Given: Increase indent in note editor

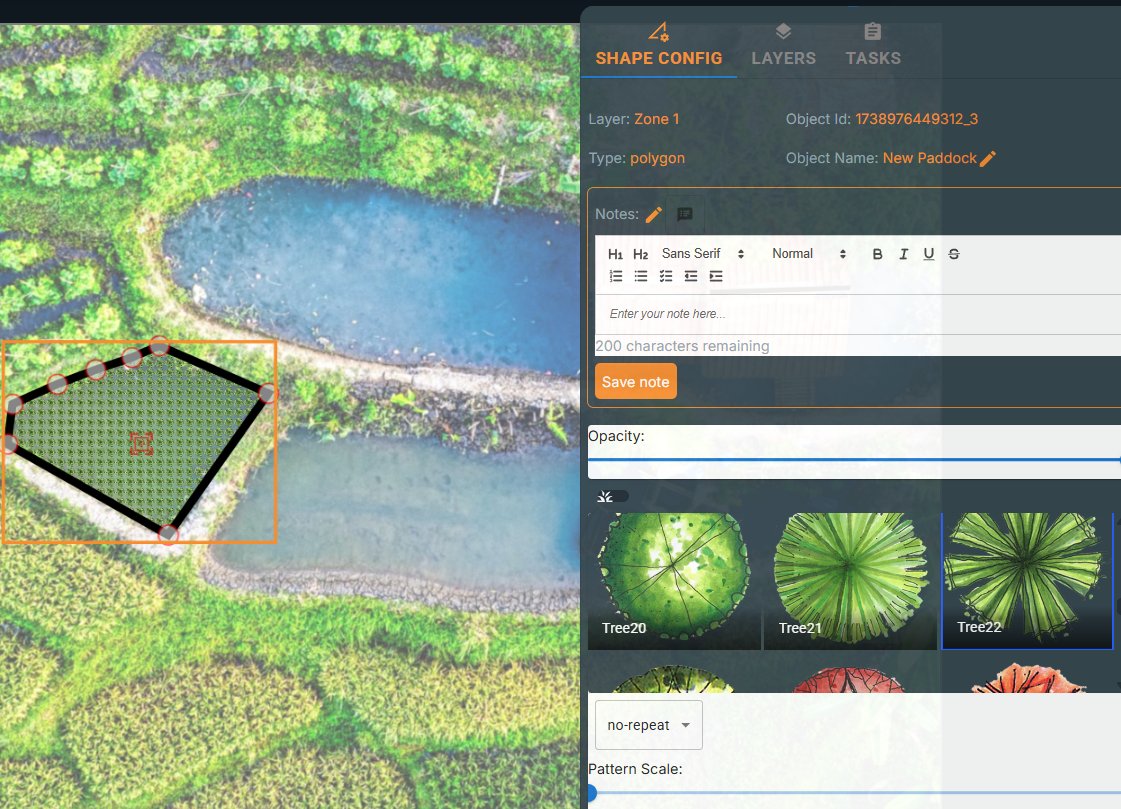Looking at the screenshot, I should (x=716, y=277).
